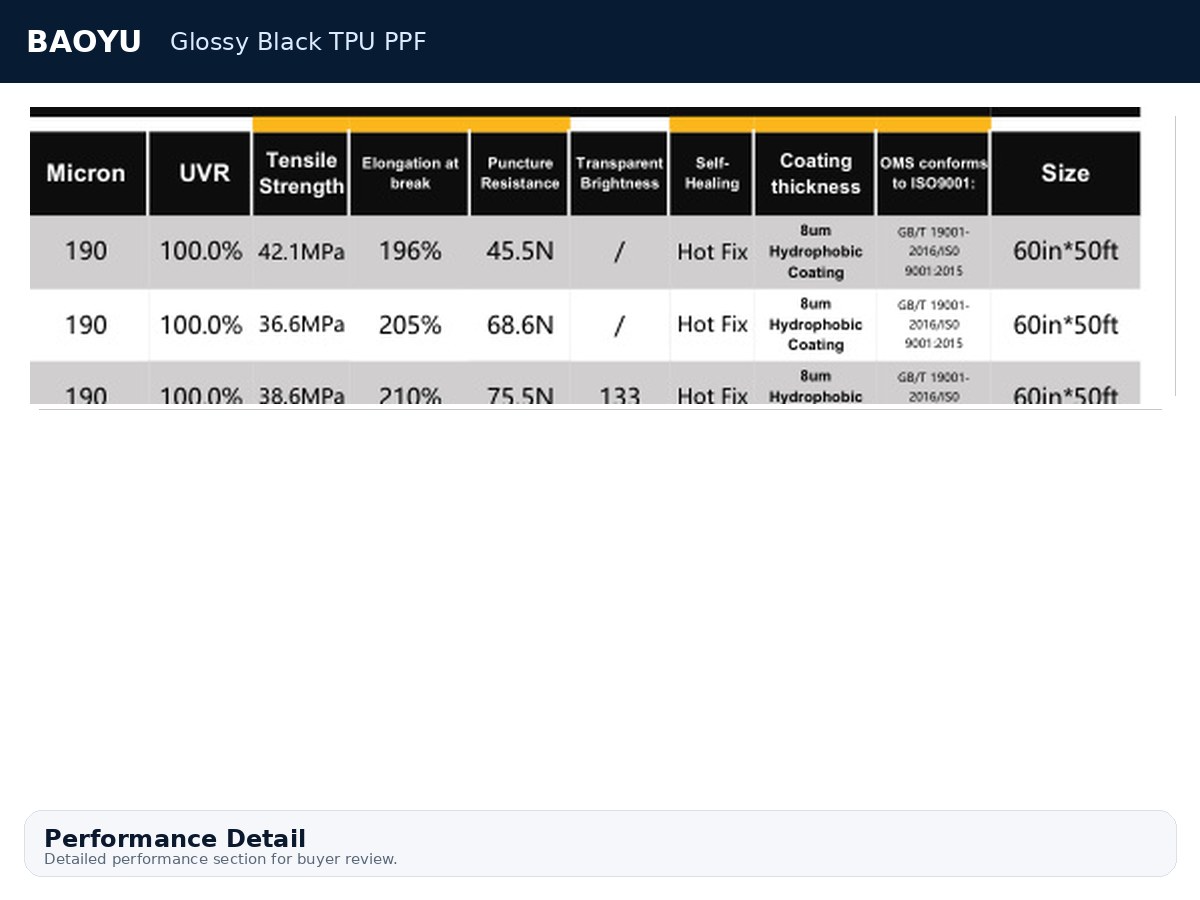Select the Self-Healing column header
1200x900 pixels.
[711, 173]
